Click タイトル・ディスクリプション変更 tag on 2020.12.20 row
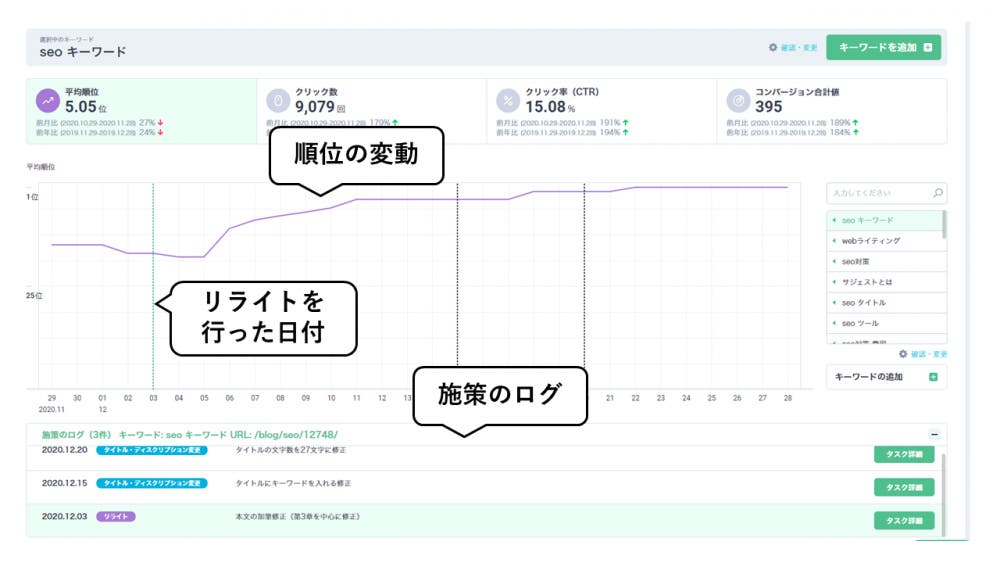 (152, 450)
